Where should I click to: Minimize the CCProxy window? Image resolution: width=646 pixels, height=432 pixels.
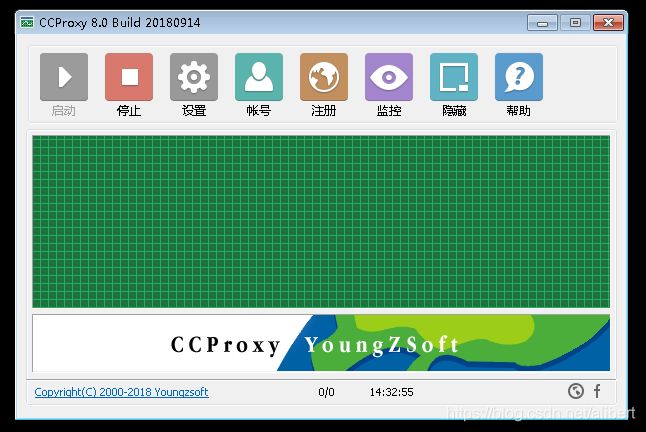[542, 23]
